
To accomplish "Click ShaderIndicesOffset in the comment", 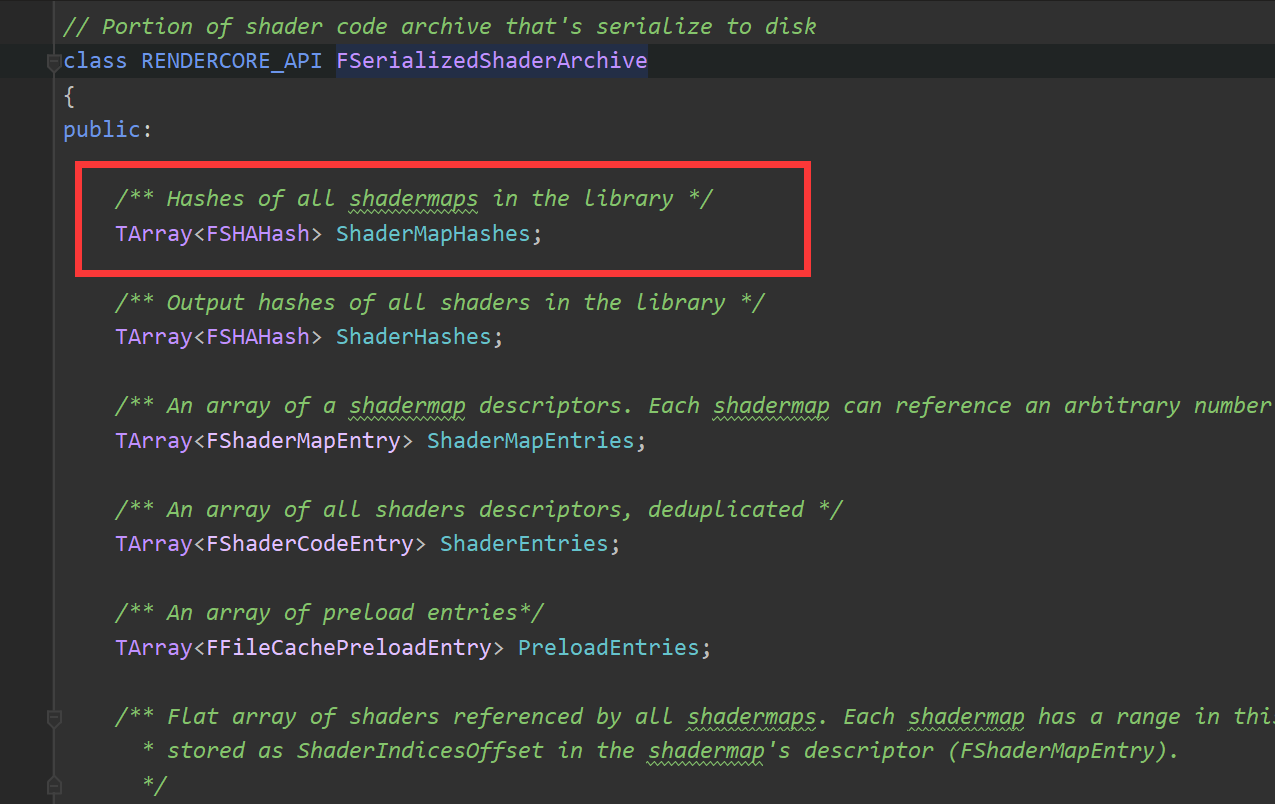I will click(420, 751).
